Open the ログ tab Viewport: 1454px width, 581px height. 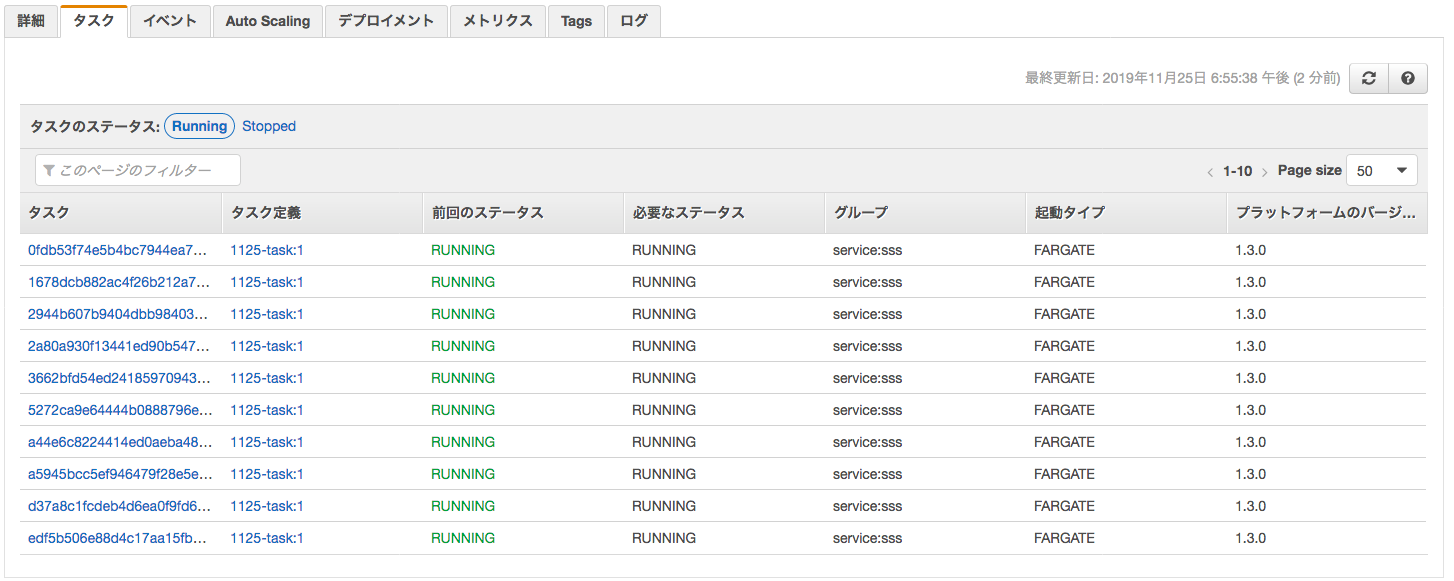[634, 21]
